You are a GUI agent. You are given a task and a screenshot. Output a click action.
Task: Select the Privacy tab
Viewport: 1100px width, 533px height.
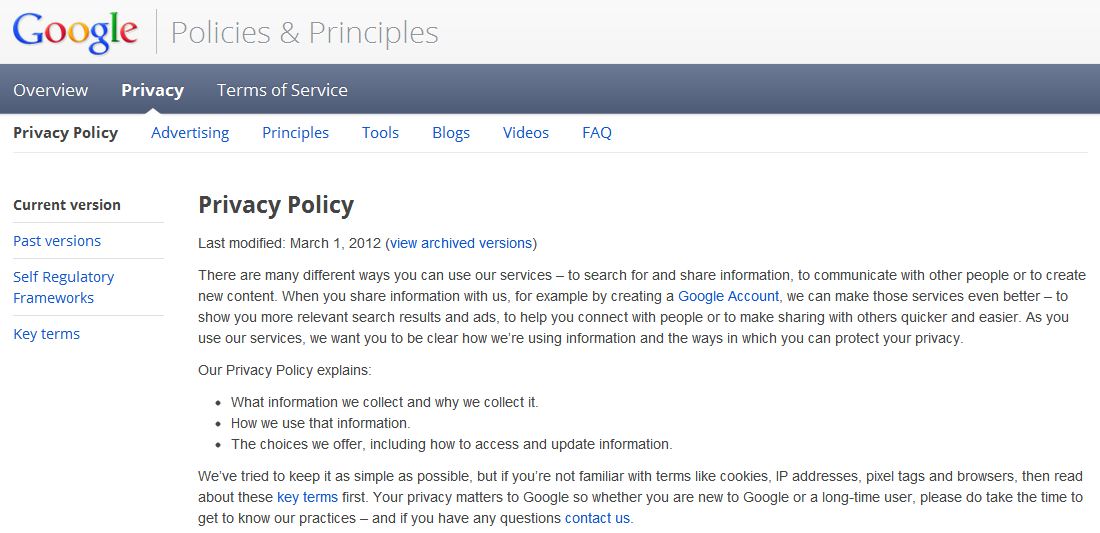coord(152,90)
